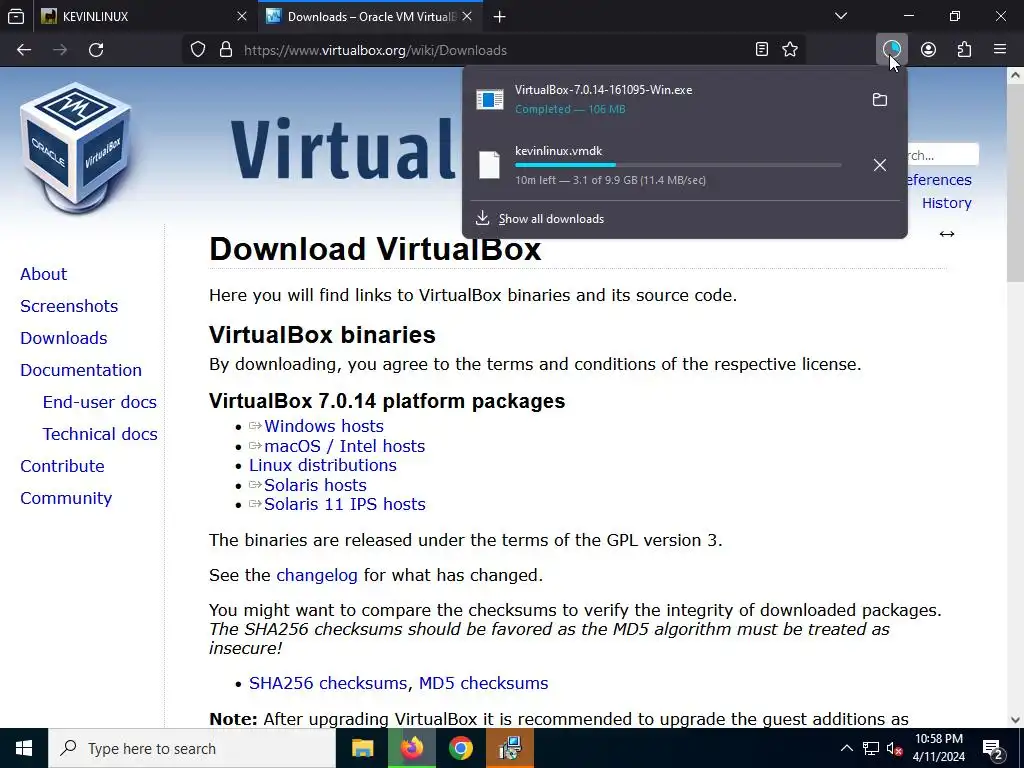1024x768 pixels.
Task: Click the downloads progress toolbar icon
Action: 891,49
